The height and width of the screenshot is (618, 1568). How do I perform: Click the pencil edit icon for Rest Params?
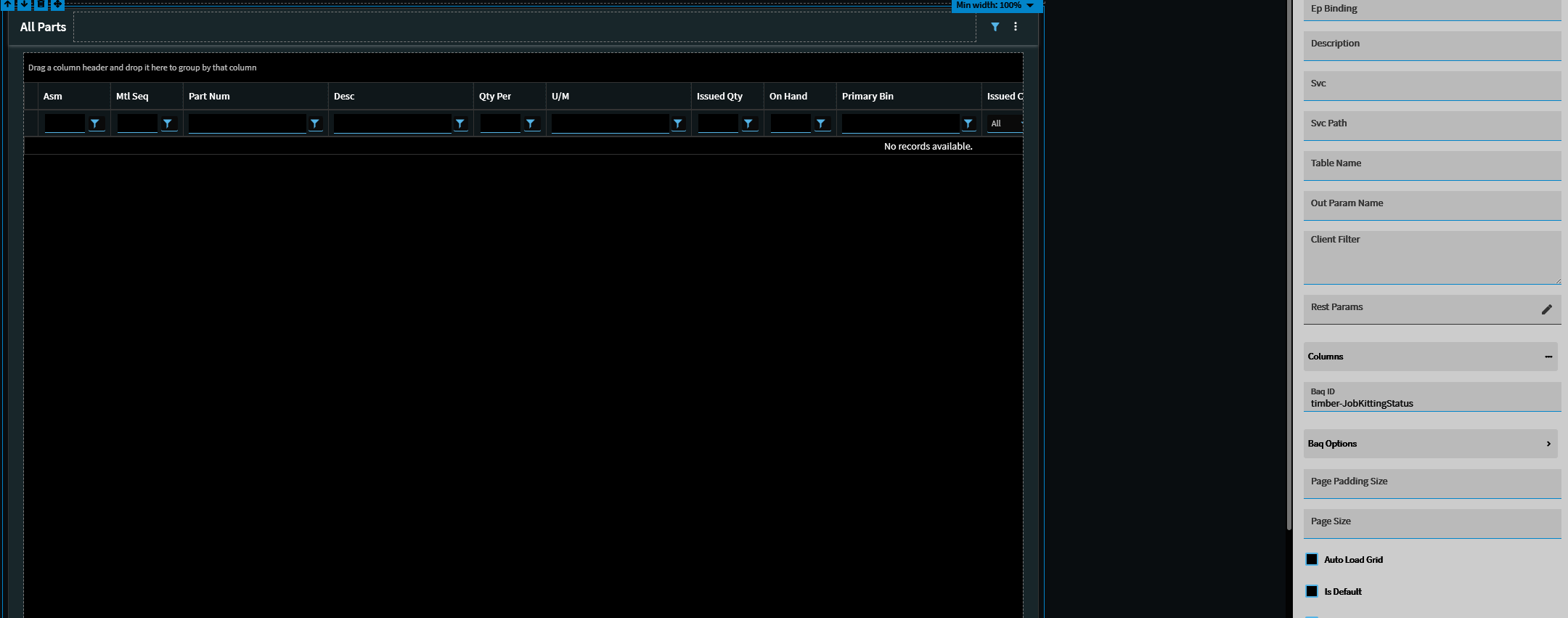click(x=1547, y=309)
